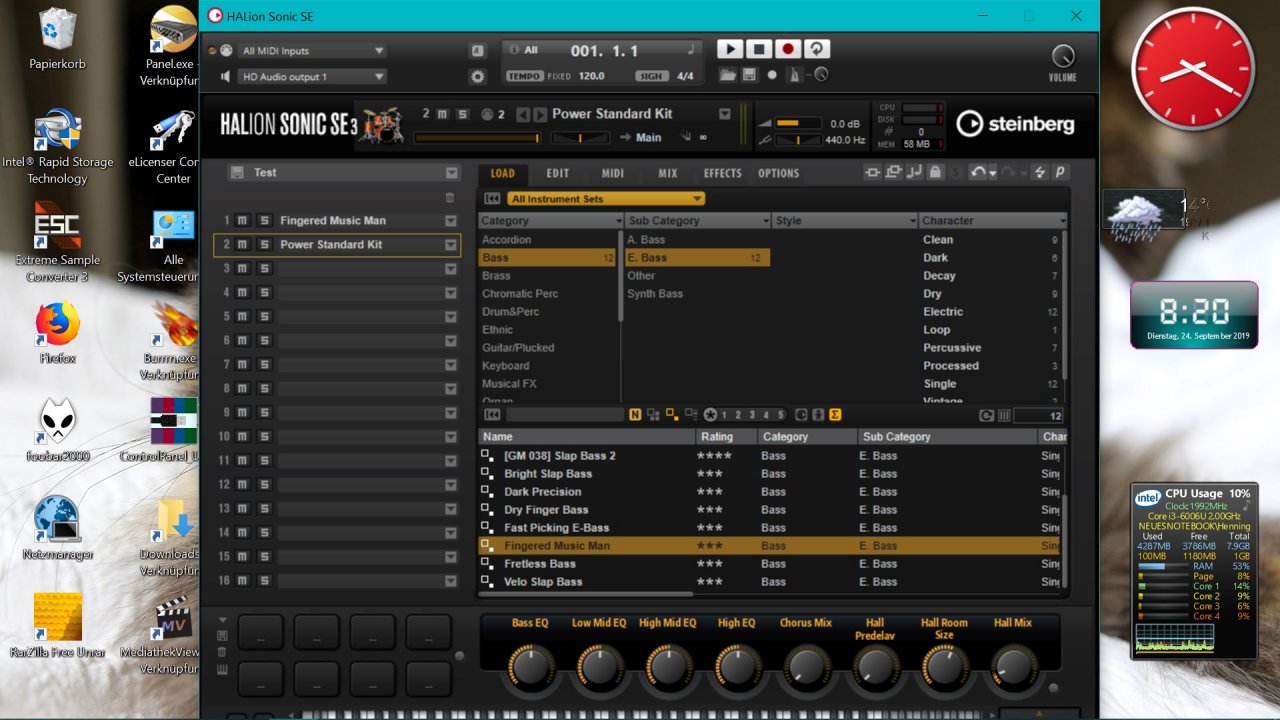
Task: Solo slot 2 Power Standard Kit
Action: (x=264, y=244)
